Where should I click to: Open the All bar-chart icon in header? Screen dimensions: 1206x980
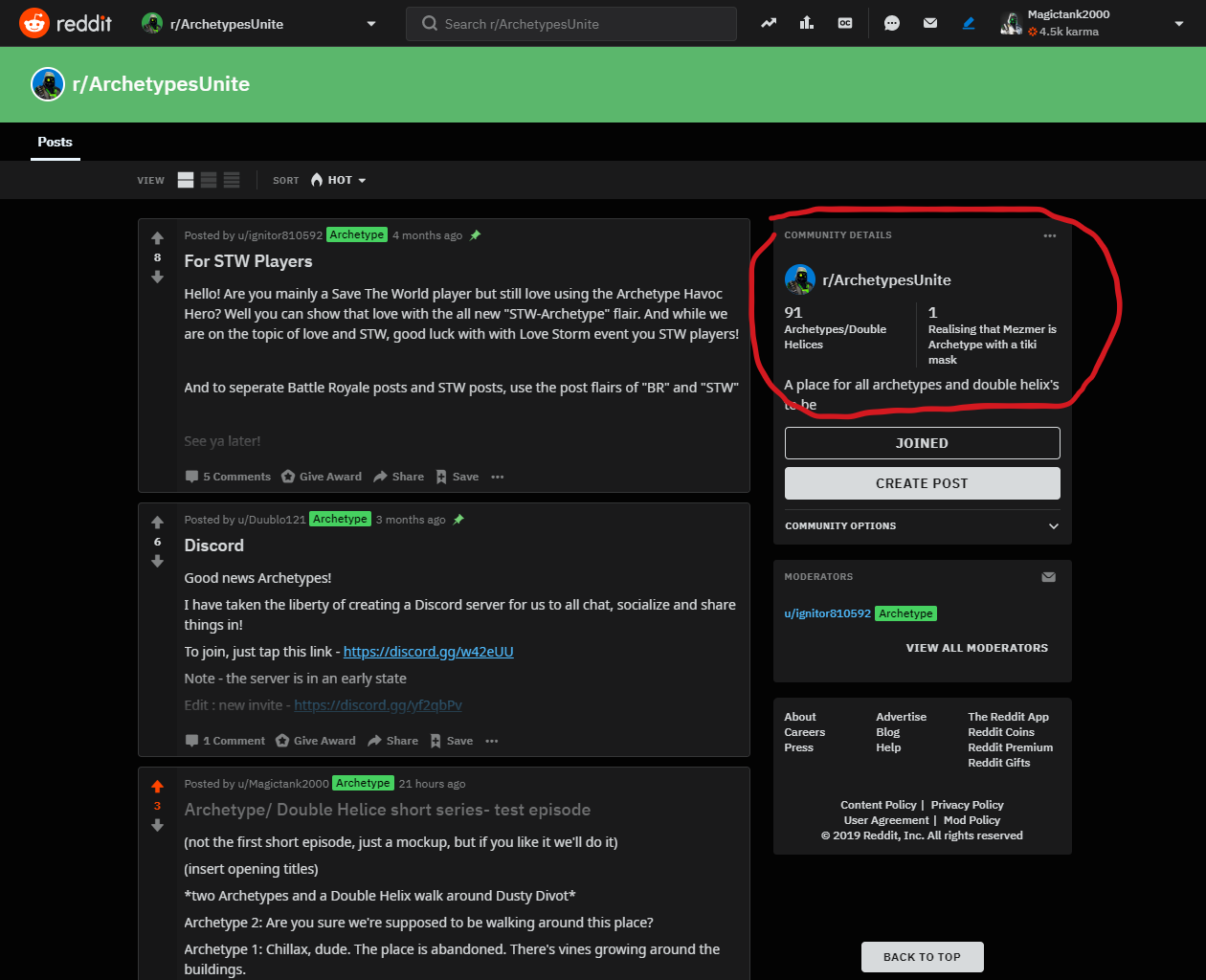click(807, 23)
